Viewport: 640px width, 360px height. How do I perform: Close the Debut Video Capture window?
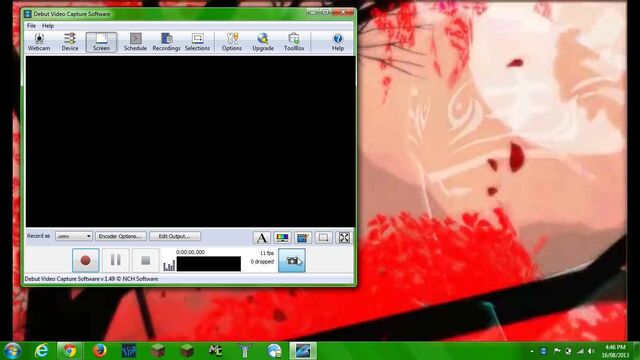[344, 13]
